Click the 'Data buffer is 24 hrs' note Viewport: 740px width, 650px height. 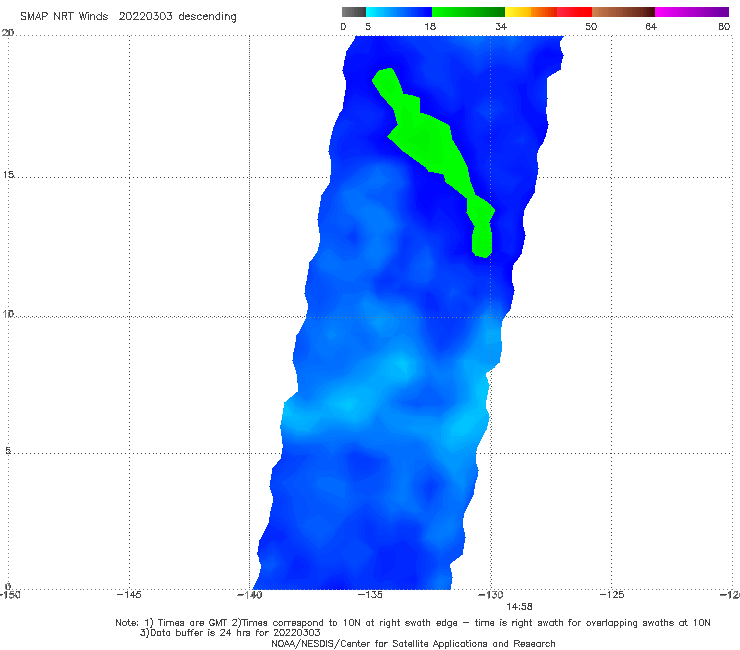230,633
